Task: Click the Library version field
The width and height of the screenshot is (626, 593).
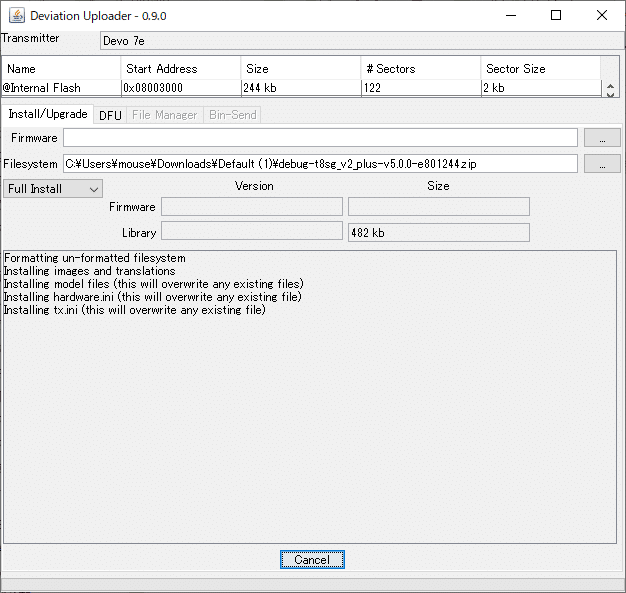Action: tap(252, 232)
